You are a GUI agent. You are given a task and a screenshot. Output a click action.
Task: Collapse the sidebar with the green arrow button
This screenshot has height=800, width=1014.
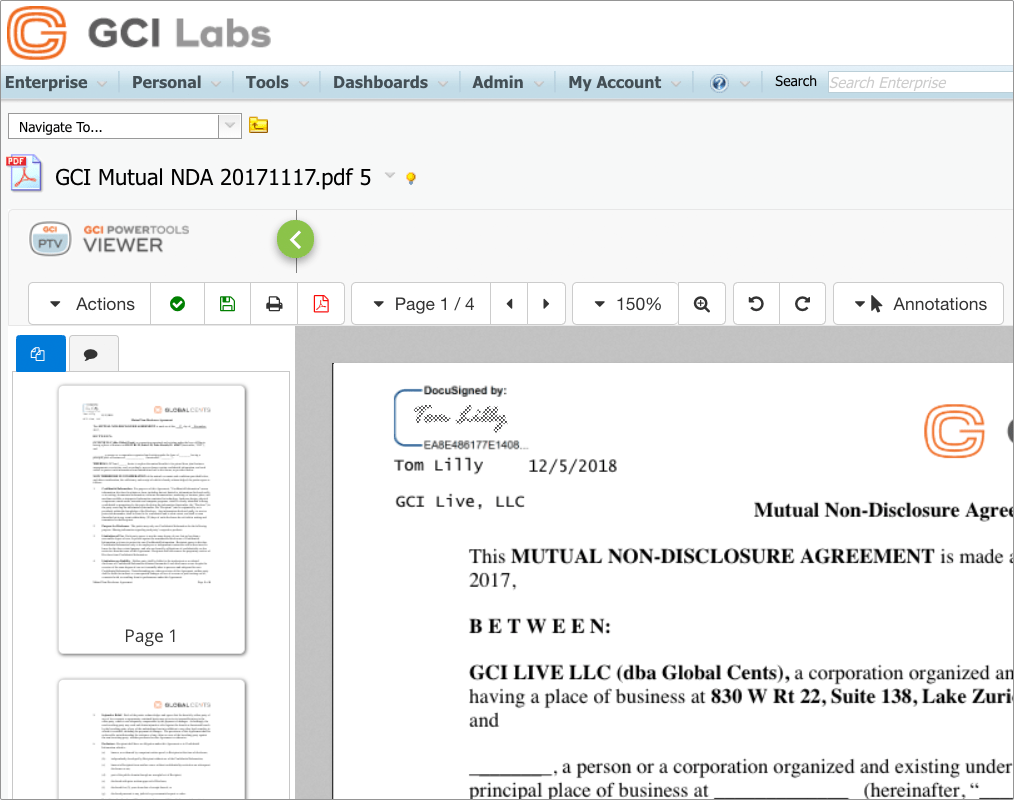[x=296, y=240]
